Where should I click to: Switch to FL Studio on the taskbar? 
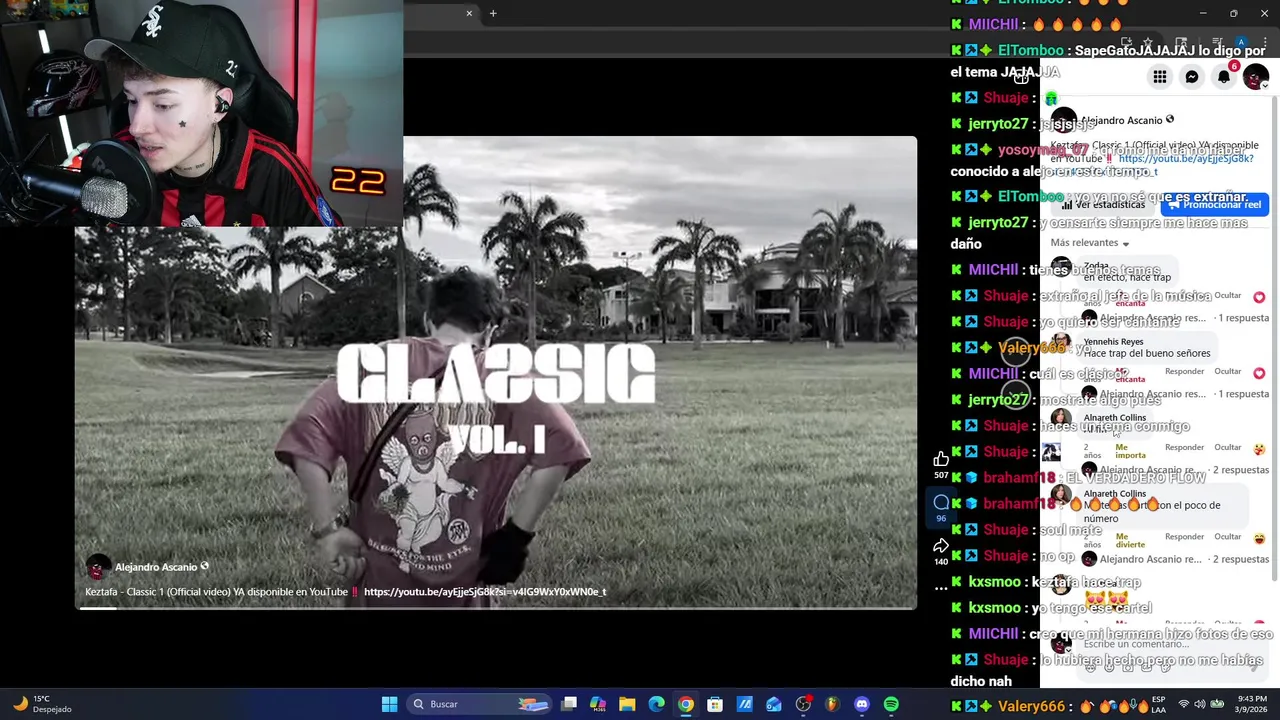pos(832,704)
